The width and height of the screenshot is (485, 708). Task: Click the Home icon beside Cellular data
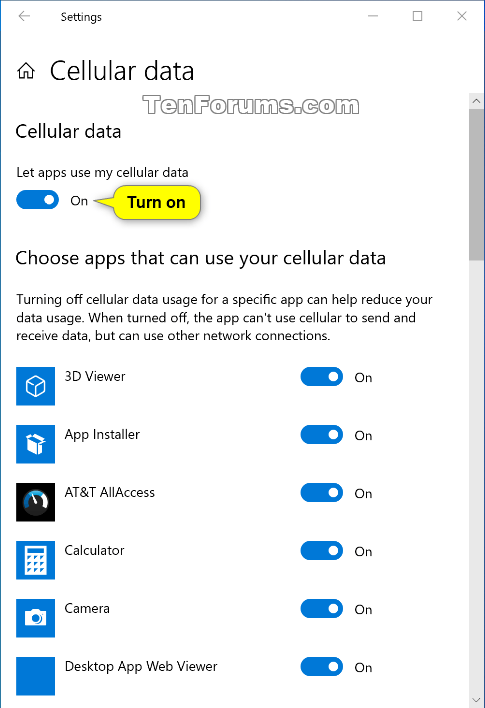click(x=26, y=71)
